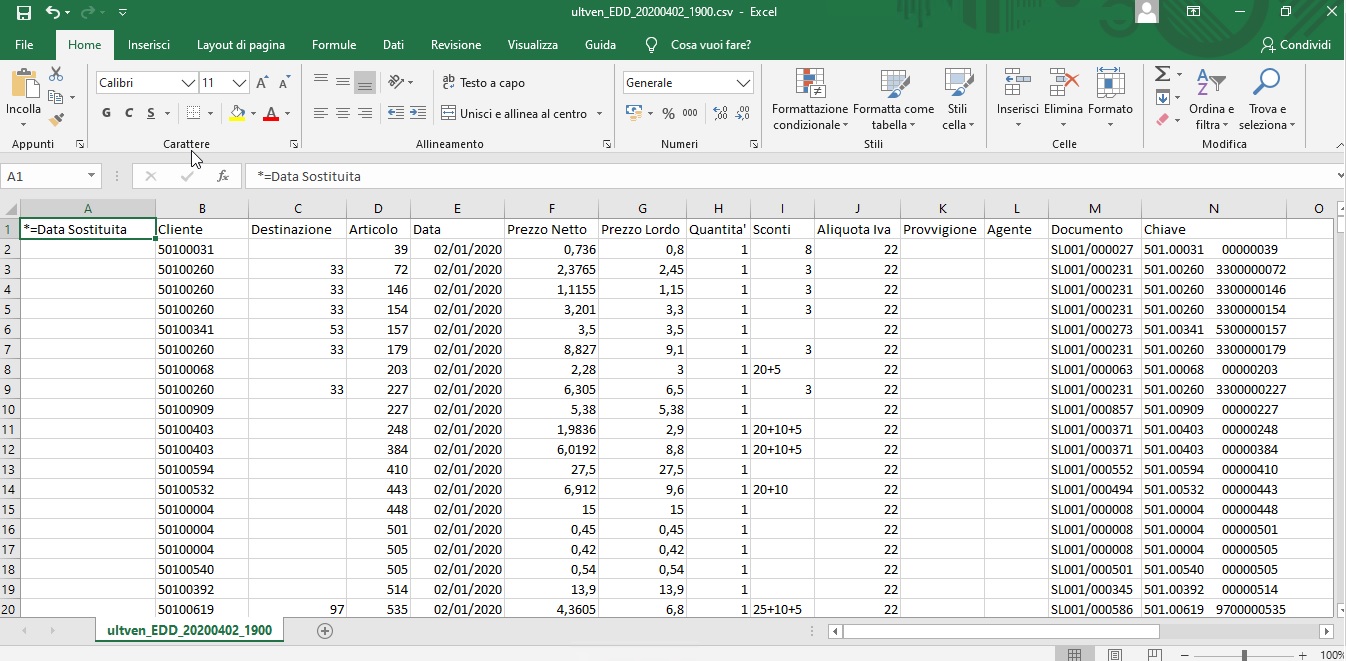Click the Testo a capo wrap button

[x=482, y=83]
